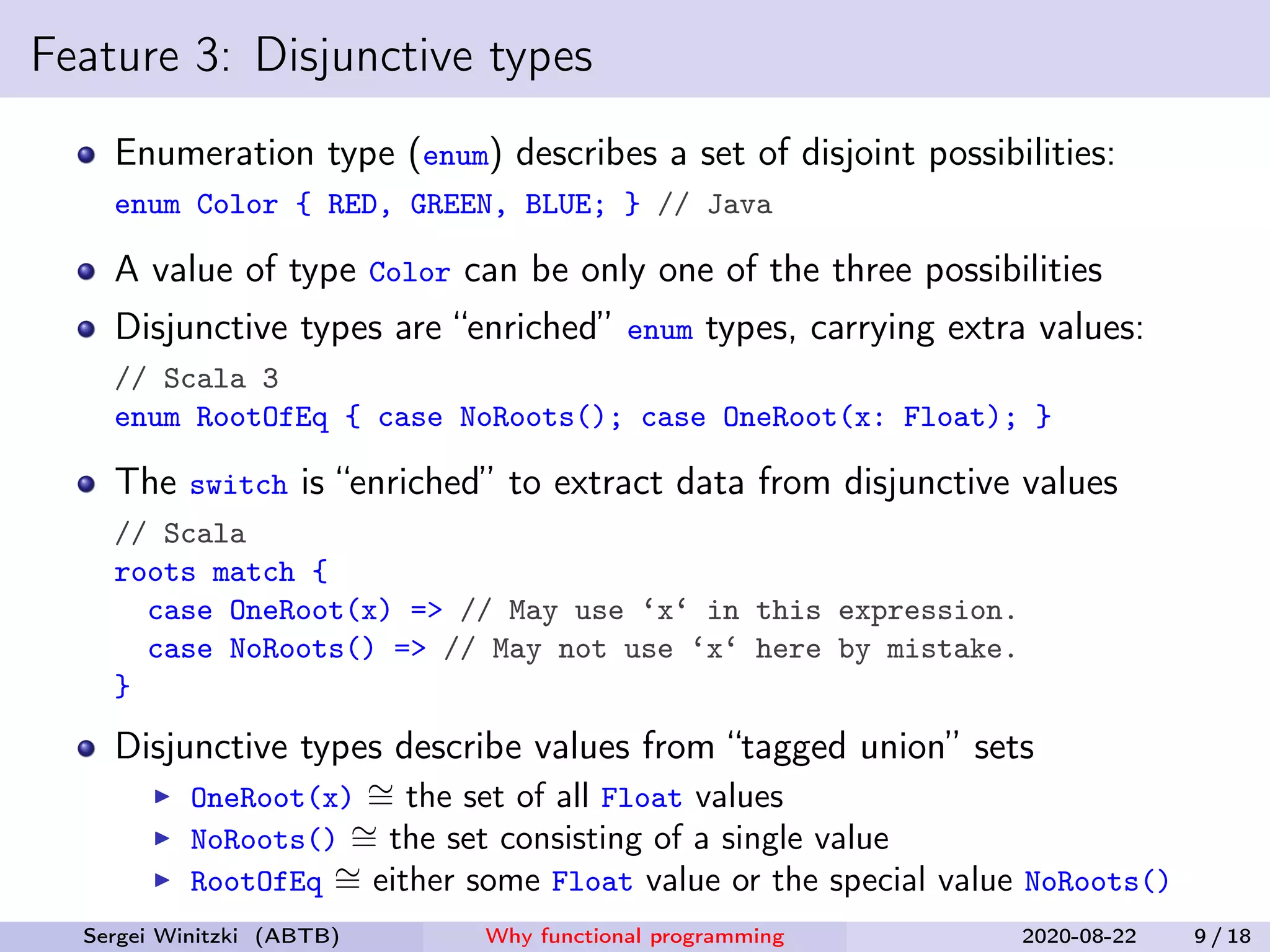Image resolution: width=1270 pixels, height=952 pixels.
Task: Click the 'roots match {' code line
Action: (x=220, y=571)
